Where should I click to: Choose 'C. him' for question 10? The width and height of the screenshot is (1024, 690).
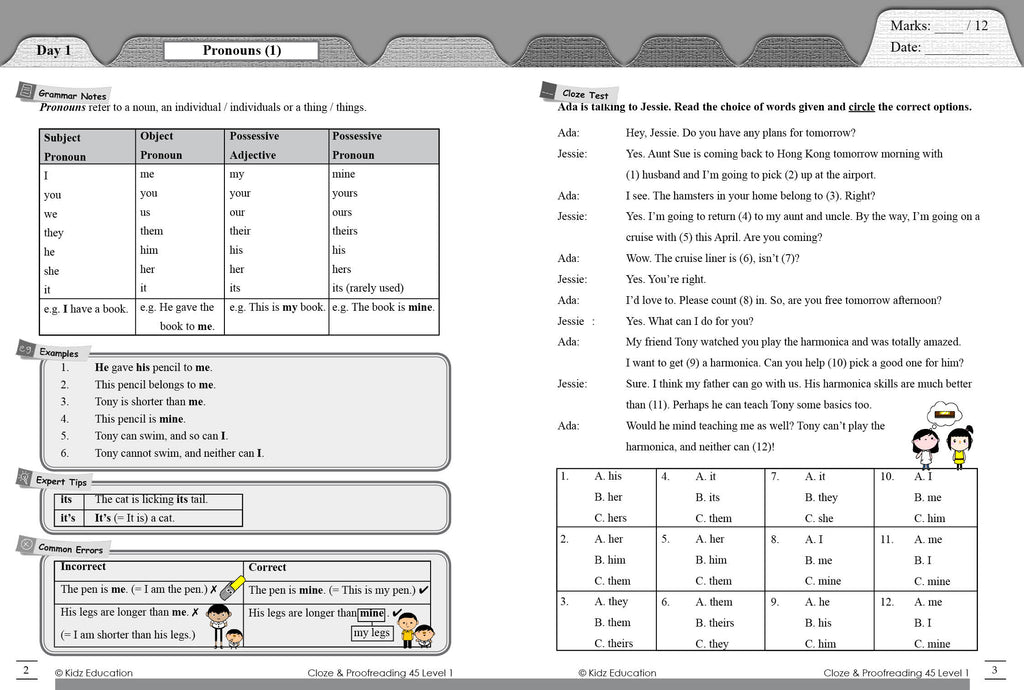tap(930, 518)
